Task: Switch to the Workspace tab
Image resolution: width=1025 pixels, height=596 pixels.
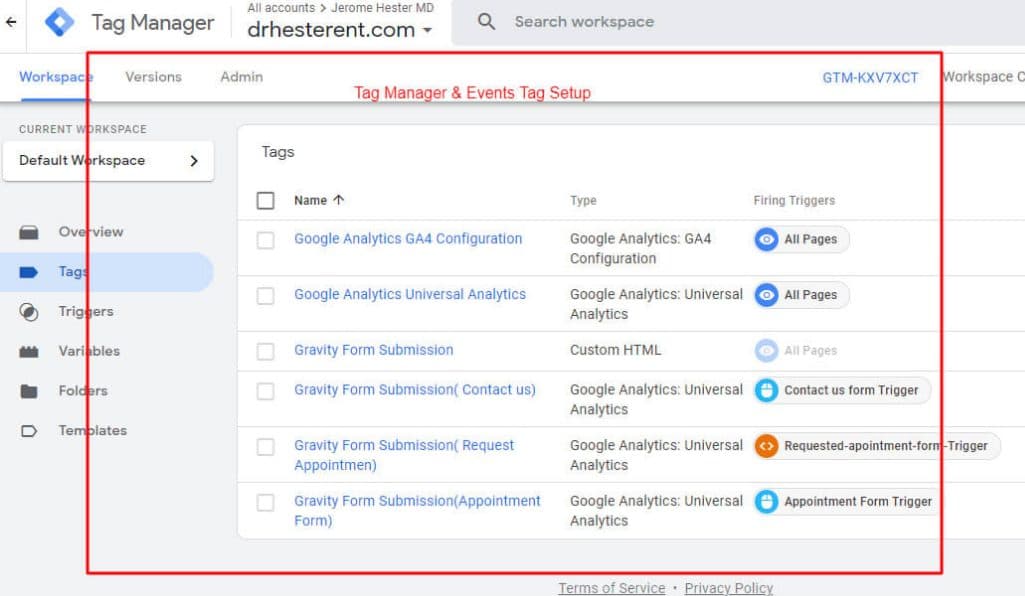Action: pos(56,76)
